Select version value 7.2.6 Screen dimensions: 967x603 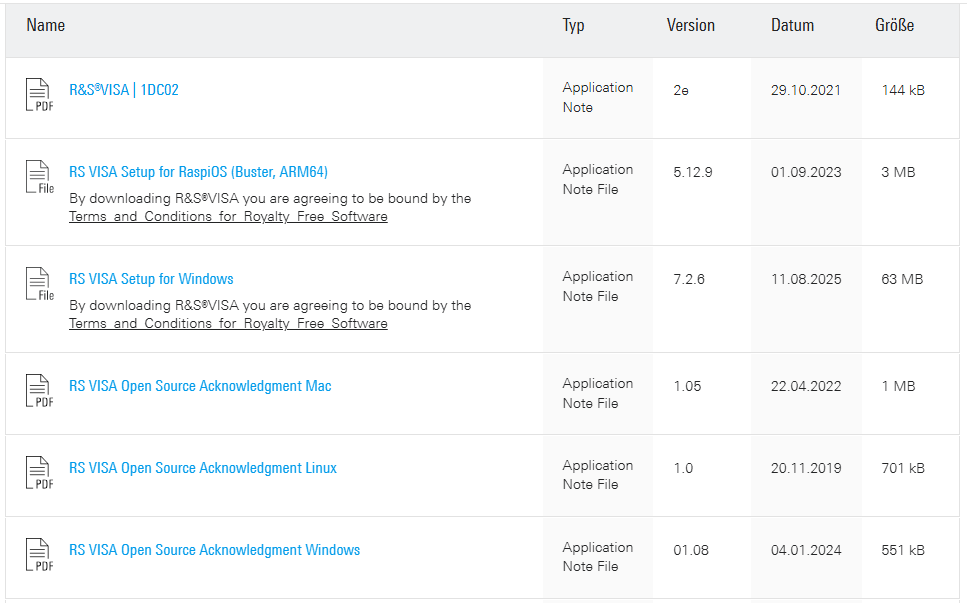coord(689,279)
